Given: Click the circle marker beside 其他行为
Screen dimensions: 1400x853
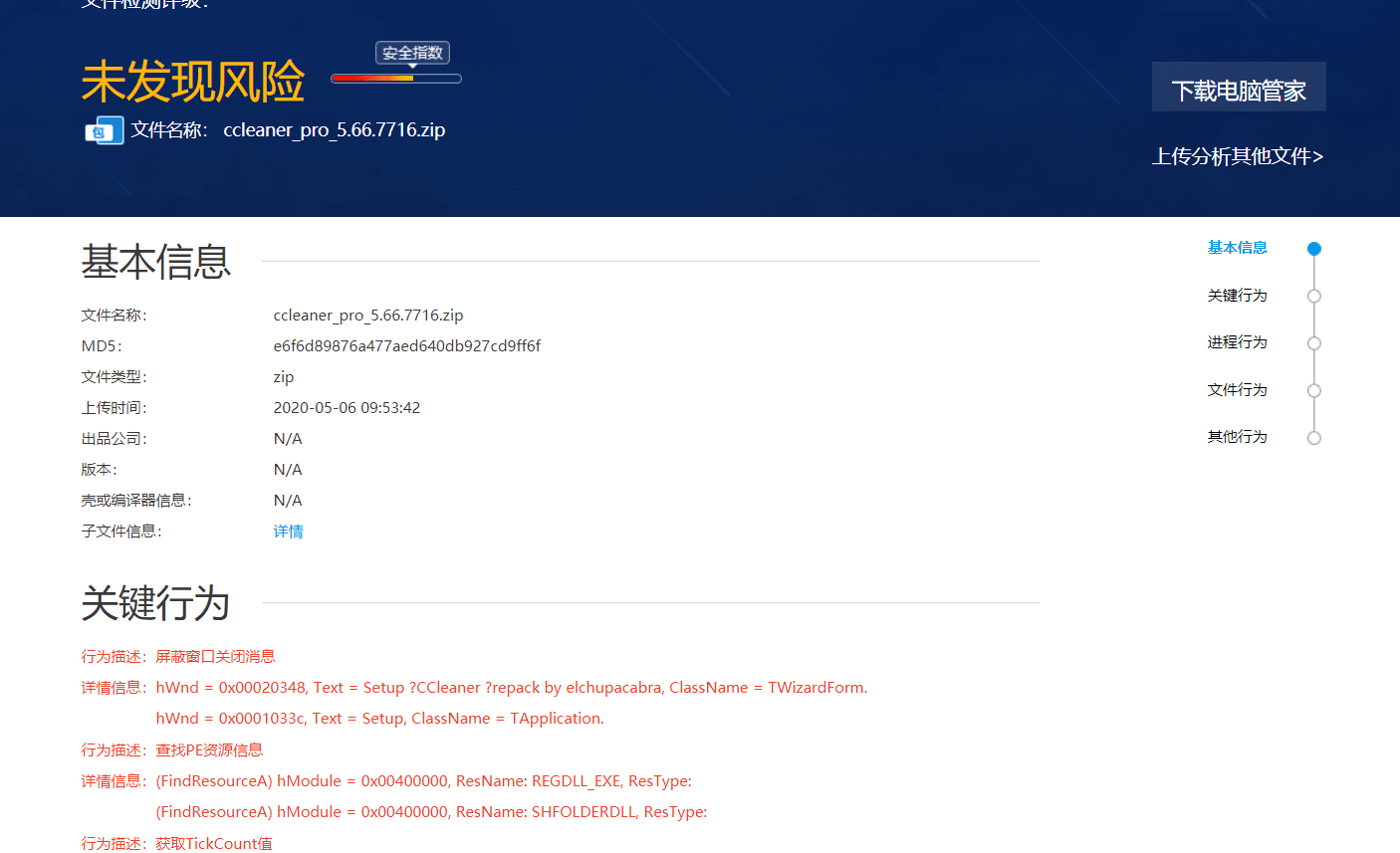Looking at the screenshot, I should point(1314,438).
